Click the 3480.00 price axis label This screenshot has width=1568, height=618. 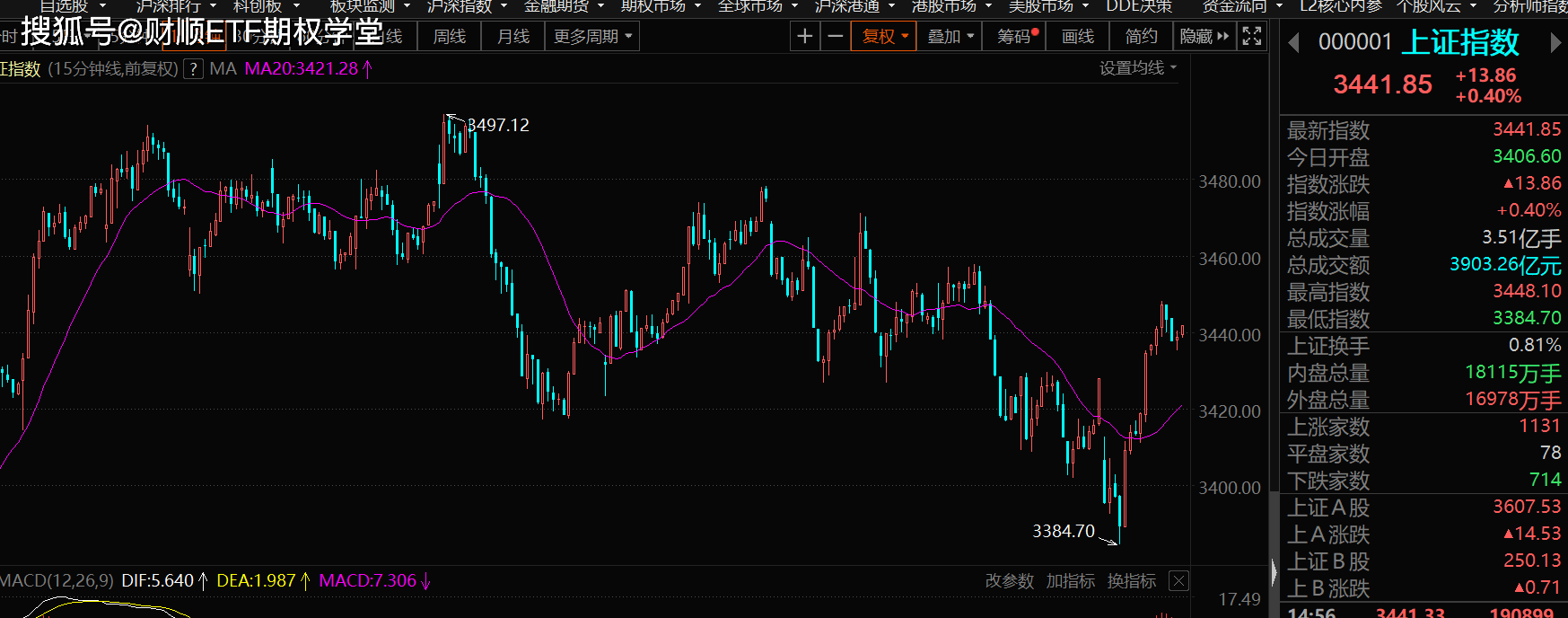[1230, 181]
